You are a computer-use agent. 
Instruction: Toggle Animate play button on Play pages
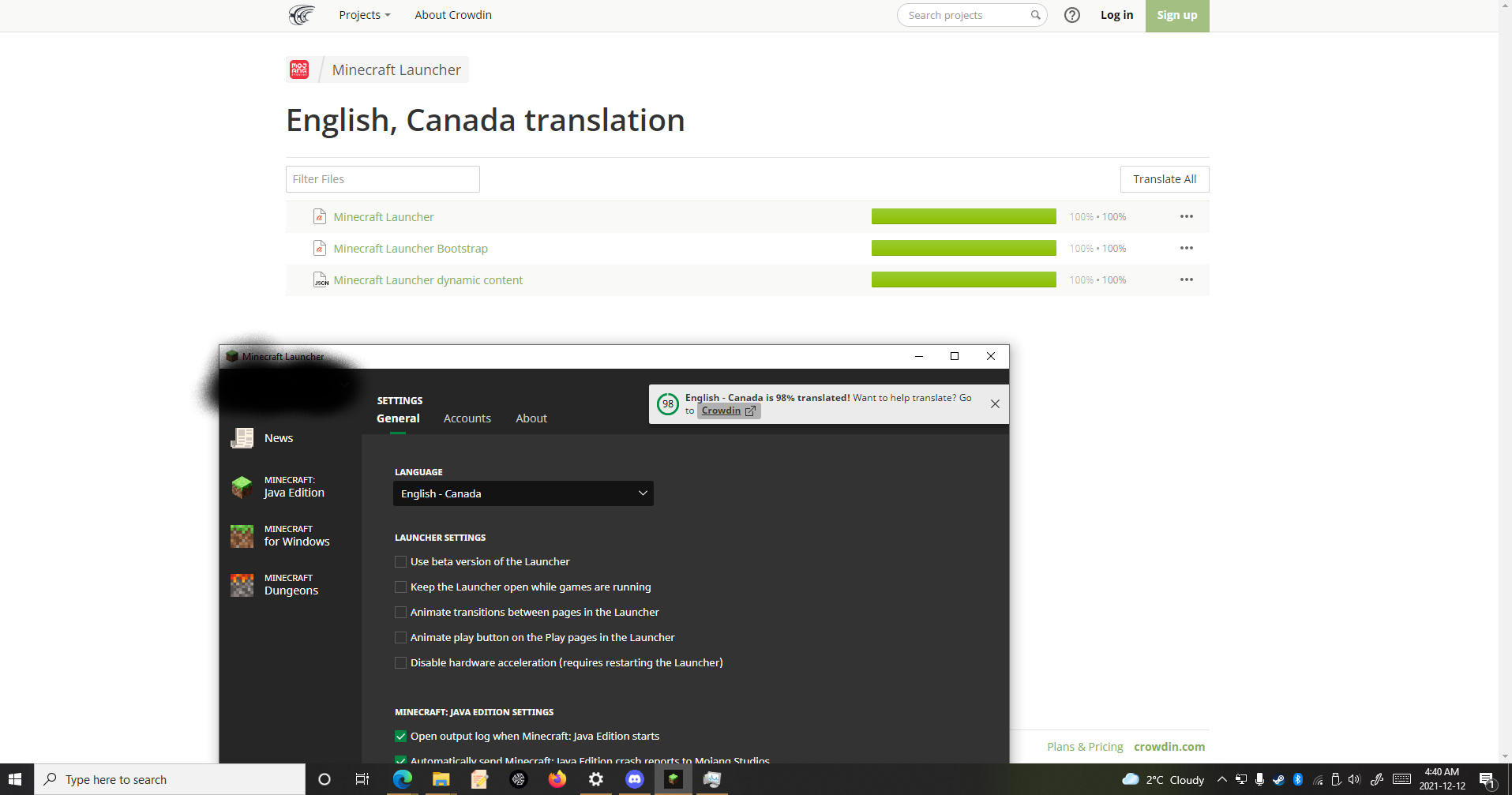coord(401,638)
